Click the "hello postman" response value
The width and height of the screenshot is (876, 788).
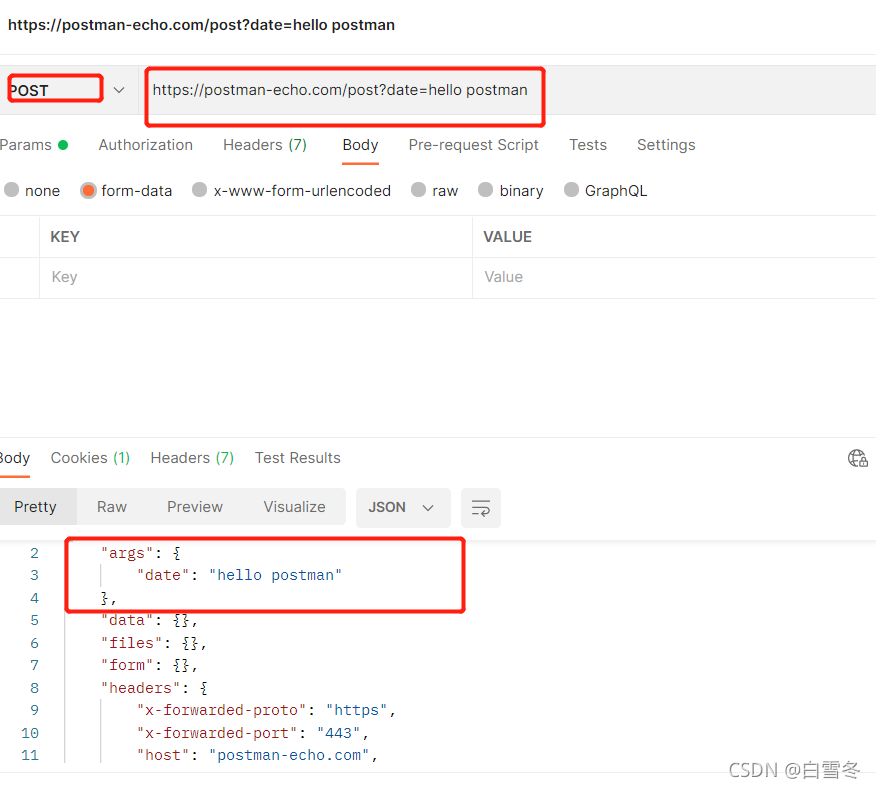(275, 575)
